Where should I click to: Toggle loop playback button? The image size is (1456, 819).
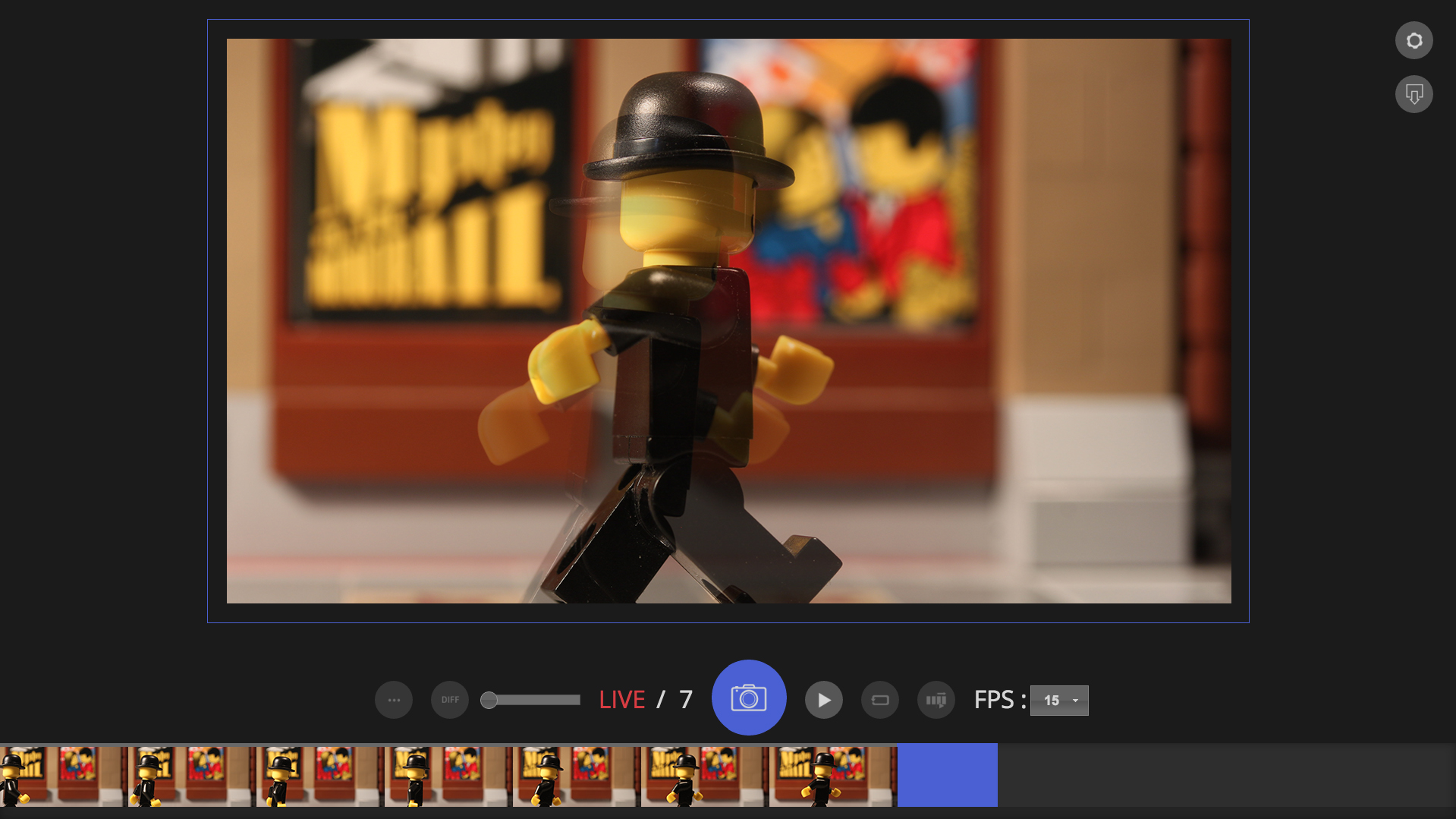(880, 700)
